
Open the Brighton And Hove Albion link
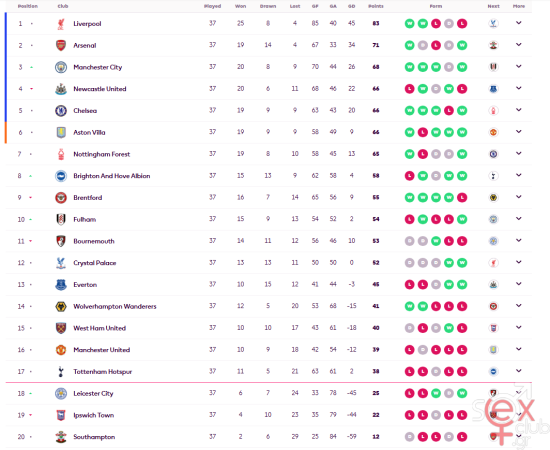(112, 176)
